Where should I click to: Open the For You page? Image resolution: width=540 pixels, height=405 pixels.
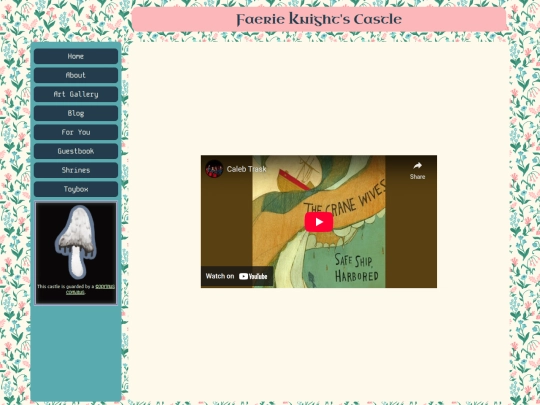76,132
